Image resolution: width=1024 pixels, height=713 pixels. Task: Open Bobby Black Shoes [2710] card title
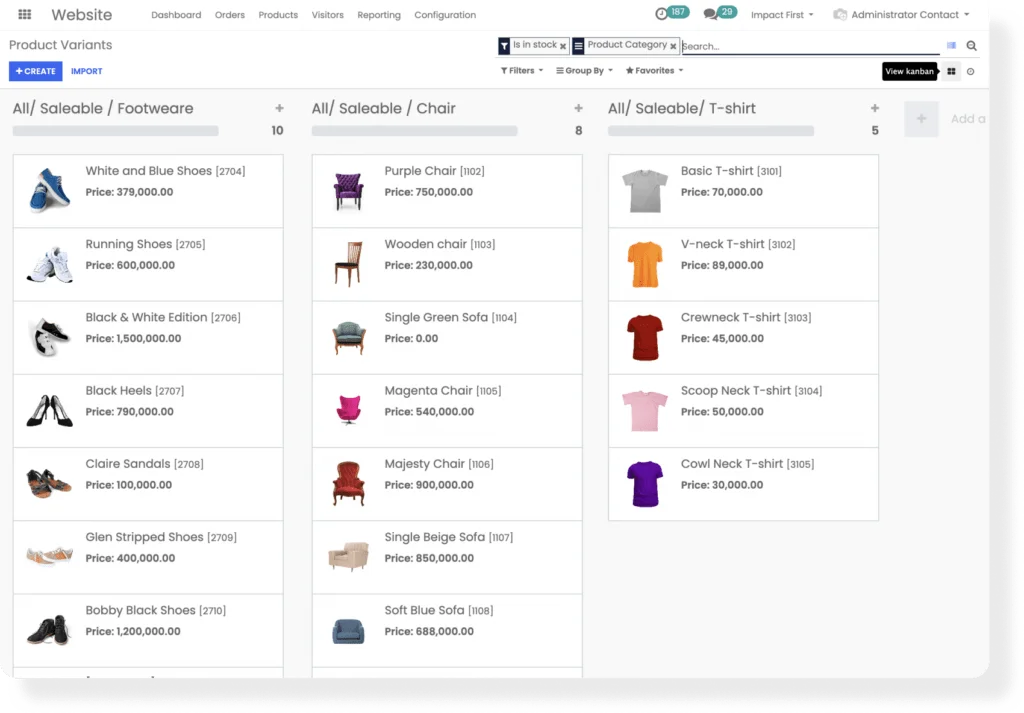pyautogui.click(x=155, y=610)
